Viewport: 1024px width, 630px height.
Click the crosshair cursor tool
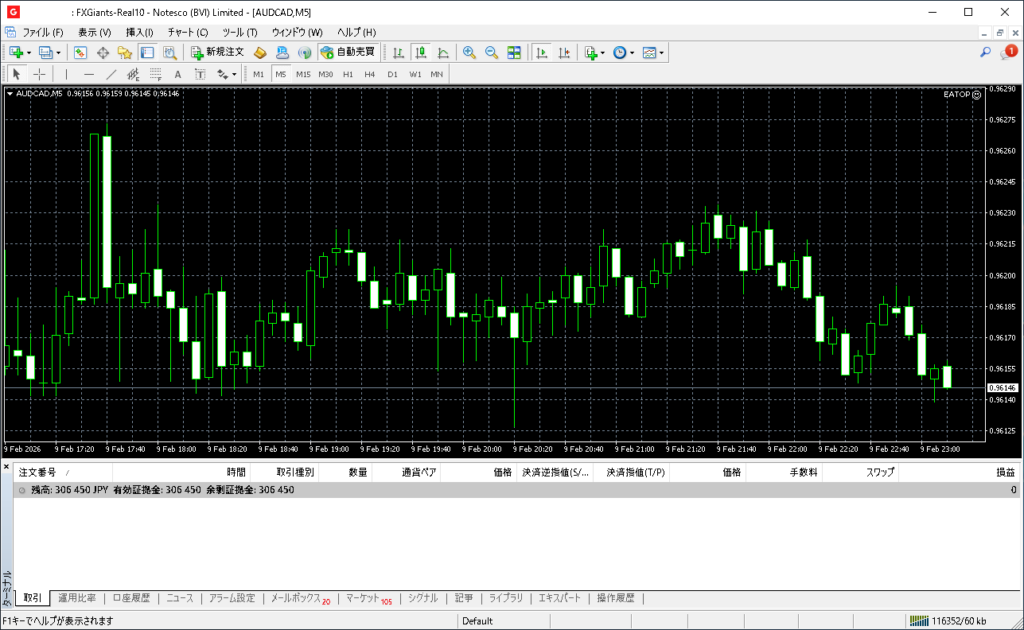(x=39, y=74)
